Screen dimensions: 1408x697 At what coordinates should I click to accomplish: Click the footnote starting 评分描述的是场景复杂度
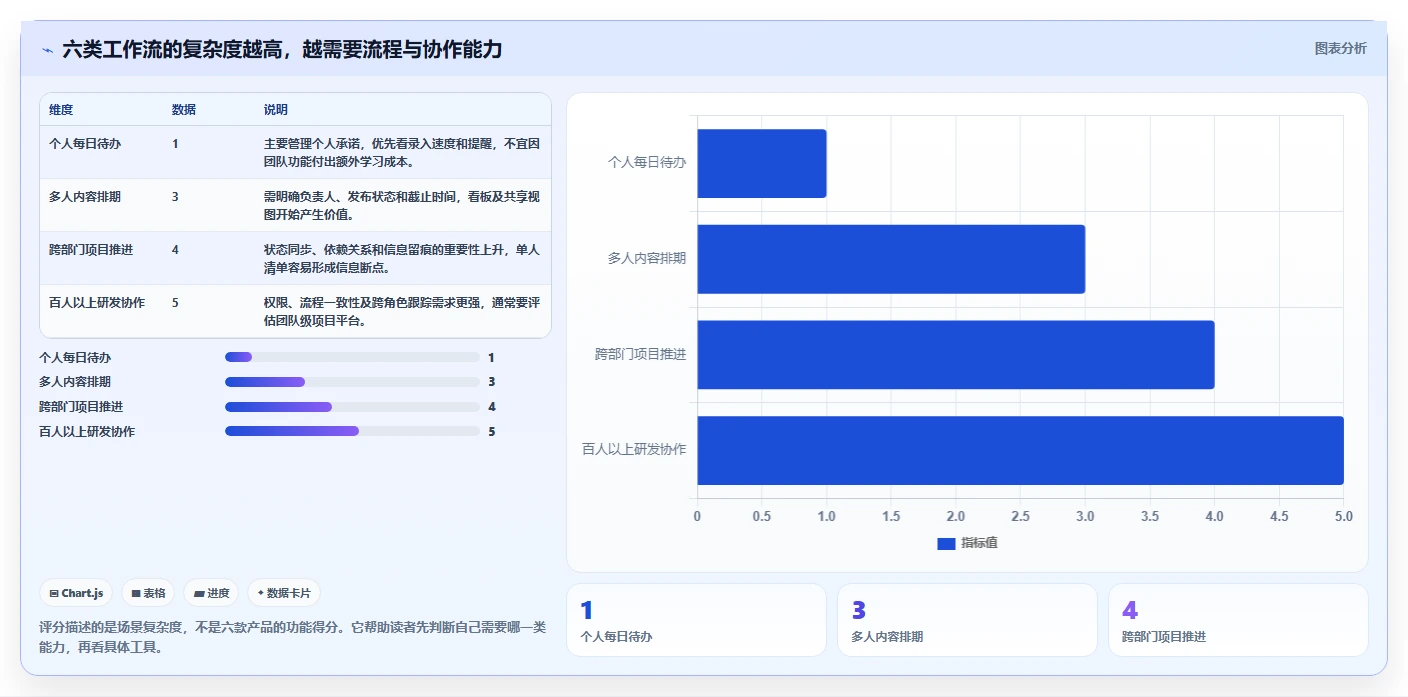(x=292, y=637)
